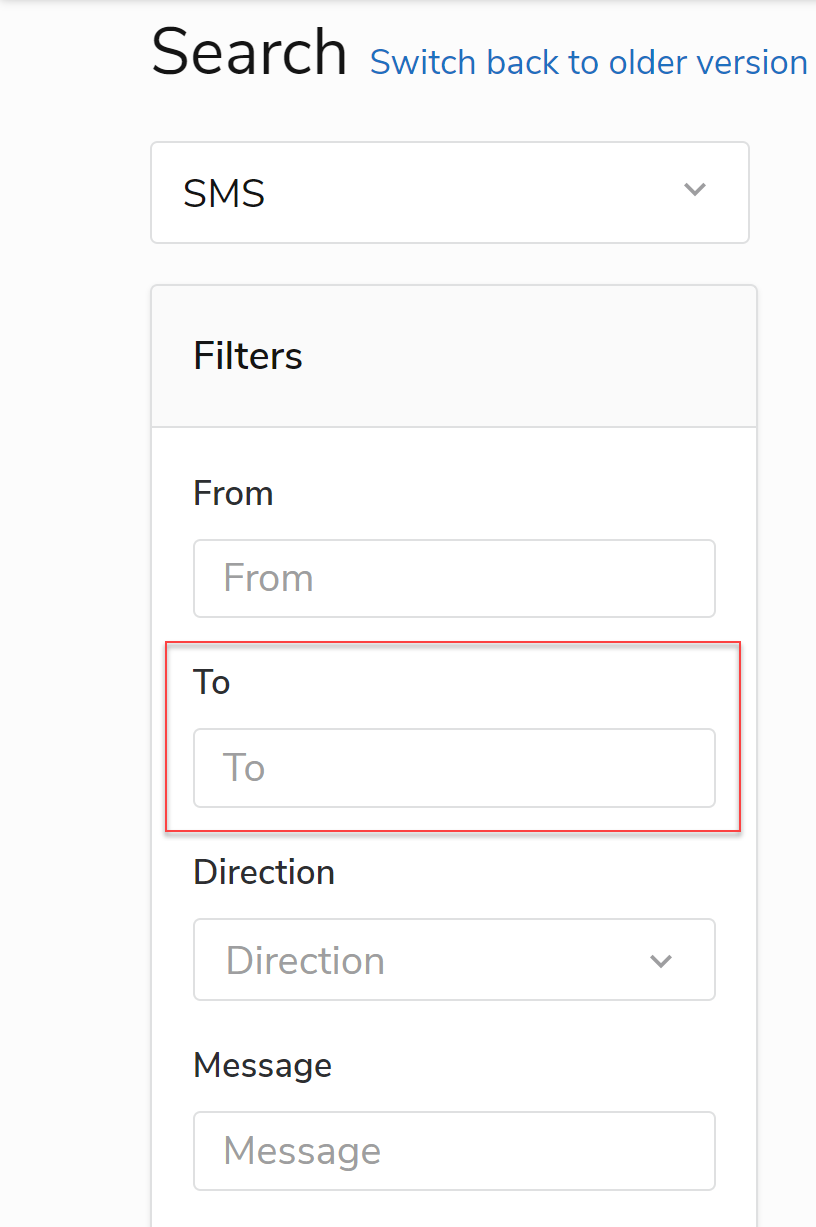Click the "Search" page heading
Screen dimensions: 816x1227
coord(249,53)
